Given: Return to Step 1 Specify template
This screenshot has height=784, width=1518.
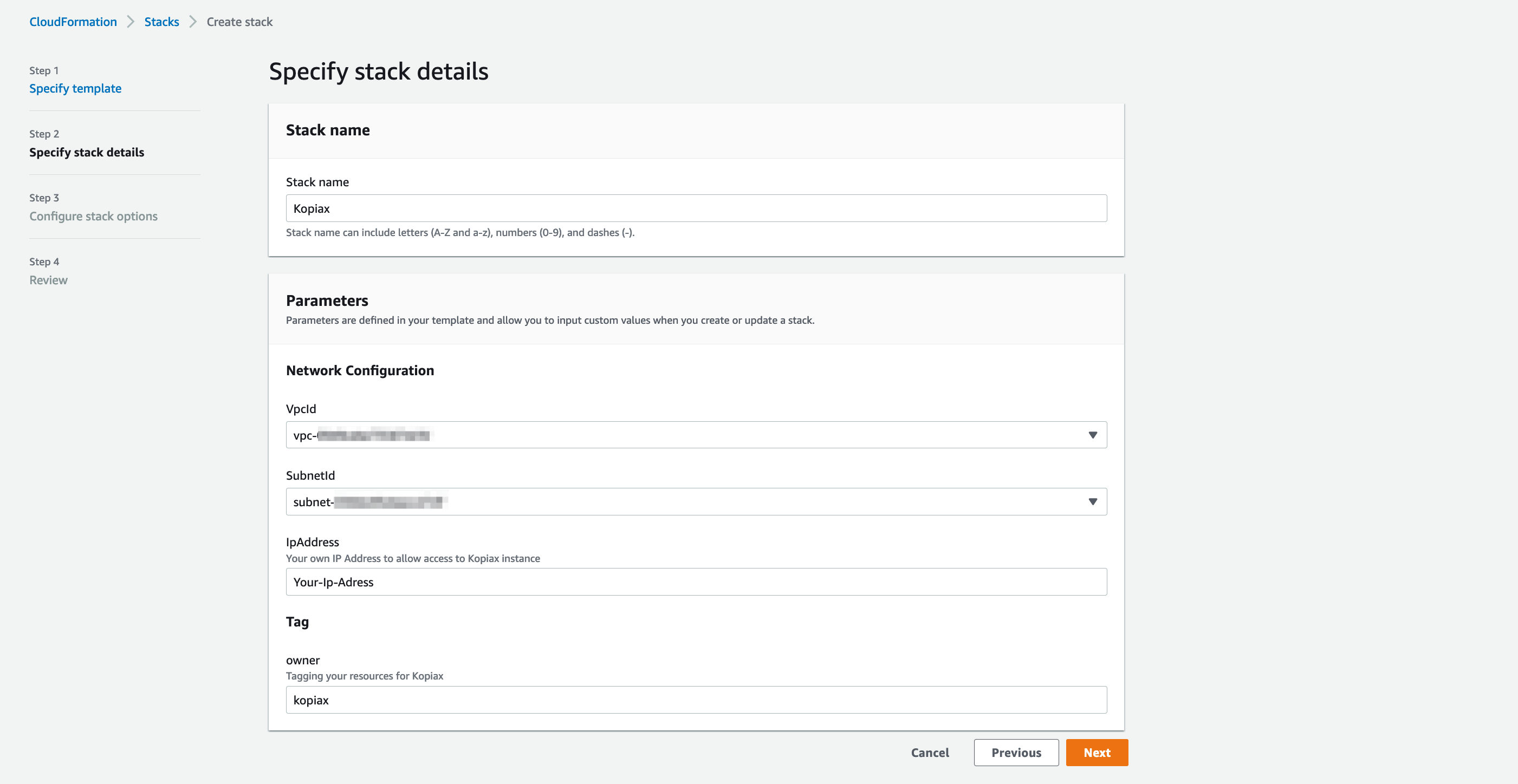Looking at the screenshot, I should pyautogui.click(x=75, y=88).
